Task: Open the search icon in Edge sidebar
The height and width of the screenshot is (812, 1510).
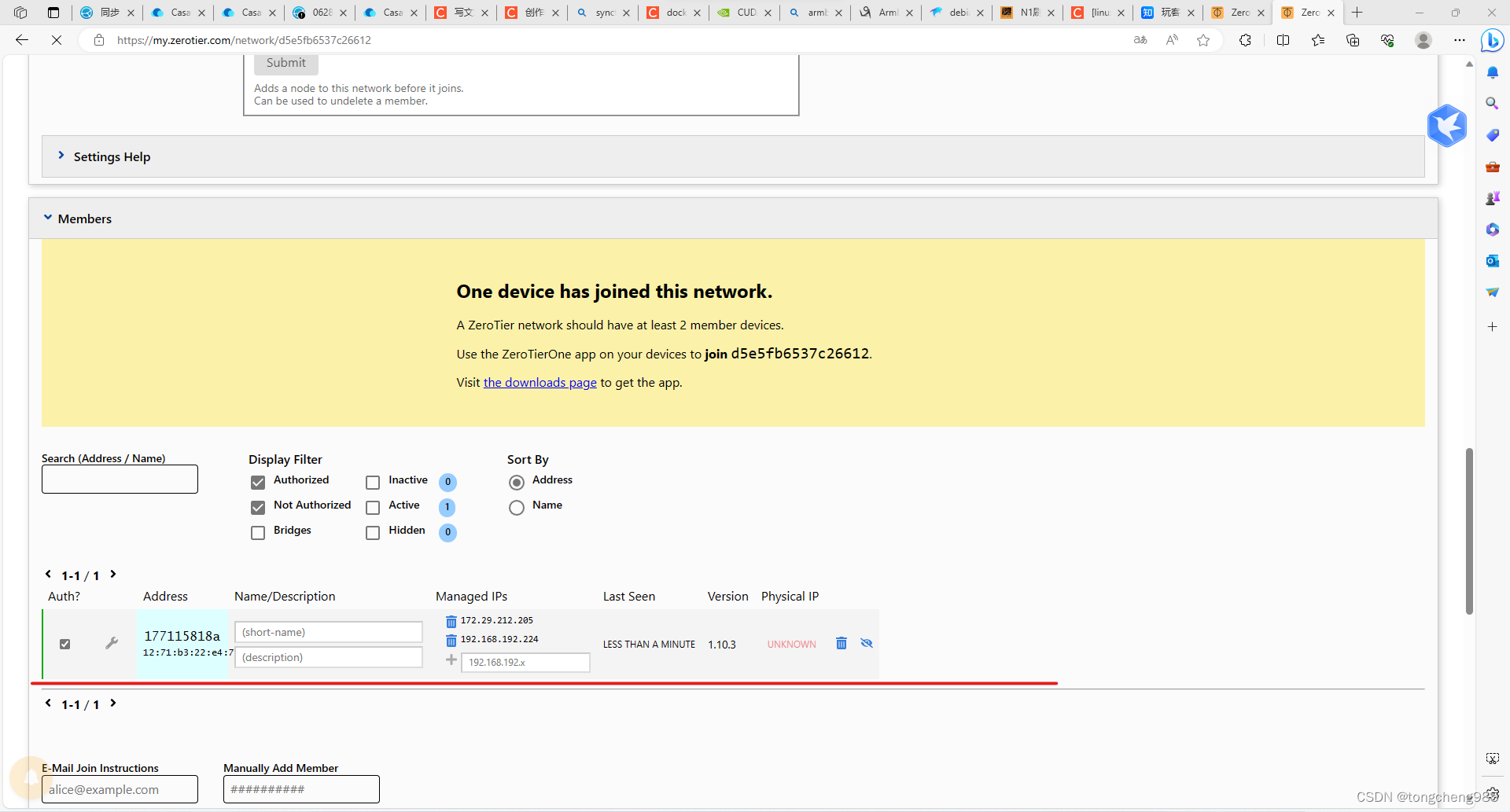Action: click(x=1492, y=103)
